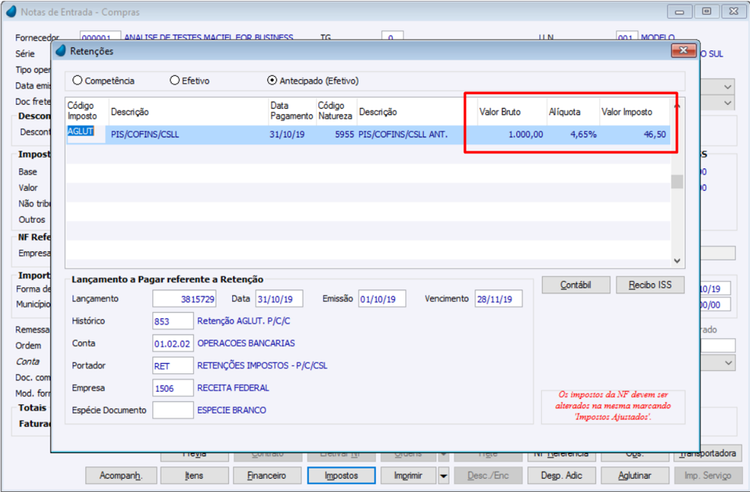This screenshot has height=492, width=750.
Task: Click the Desp. Adic button
Action: (562, 475)
